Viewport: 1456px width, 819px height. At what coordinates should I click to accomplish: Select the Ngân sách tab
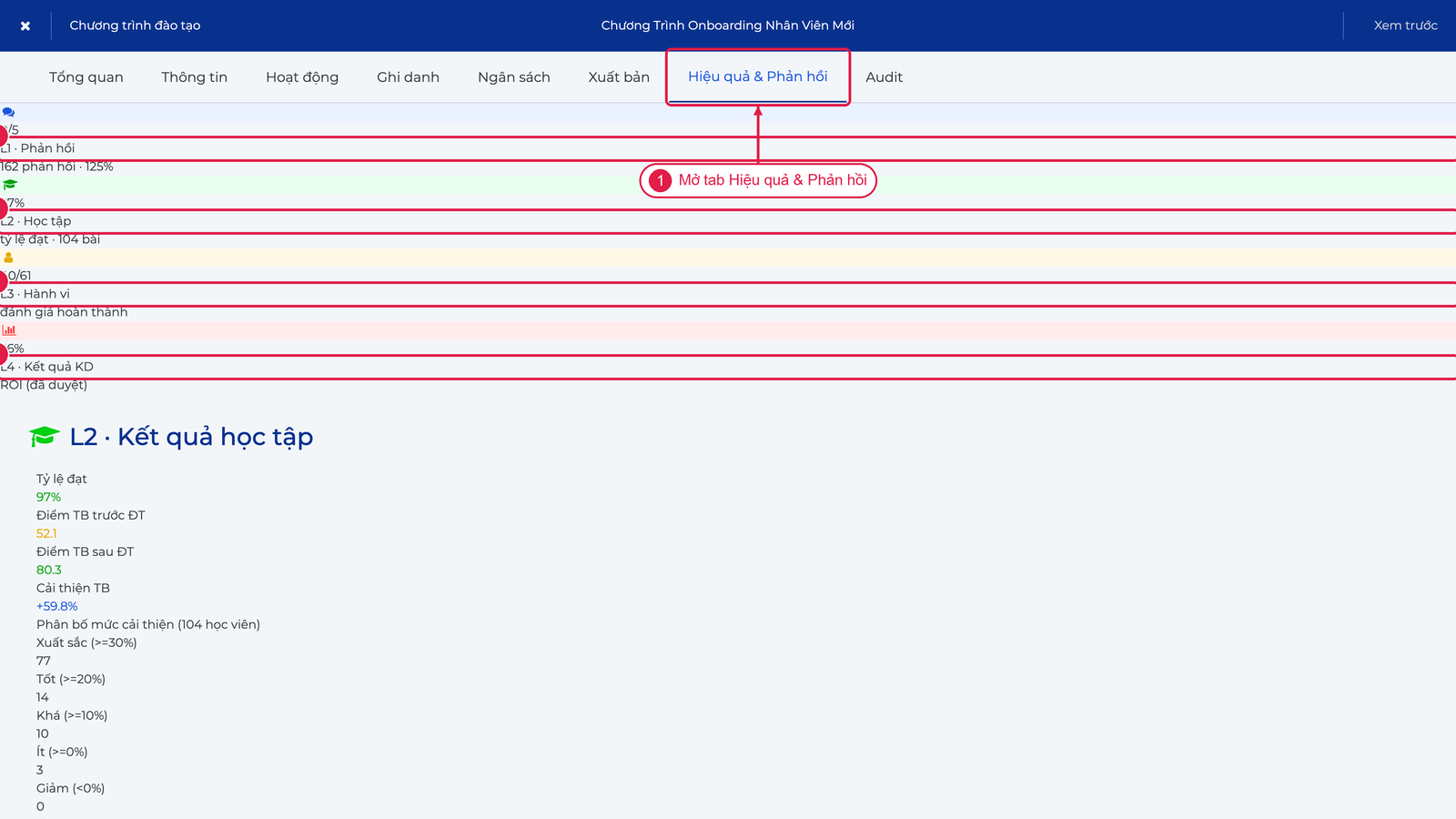tap(514, 77)
